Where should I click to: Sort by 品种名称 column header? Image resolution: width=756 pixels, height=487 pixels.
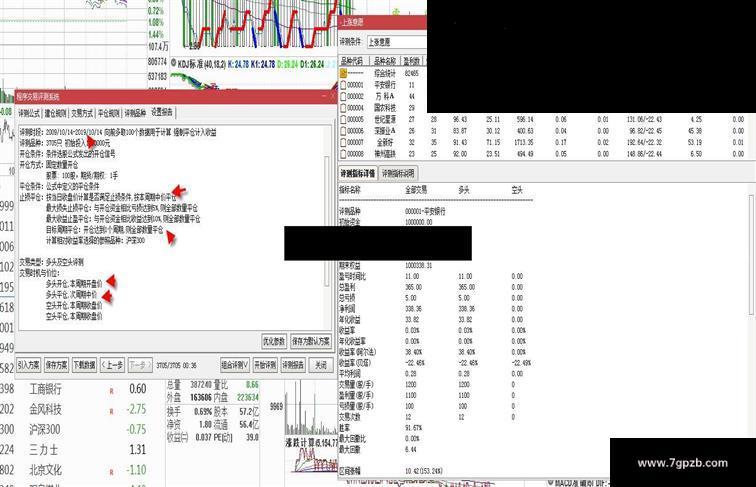[x=385, y=61]
